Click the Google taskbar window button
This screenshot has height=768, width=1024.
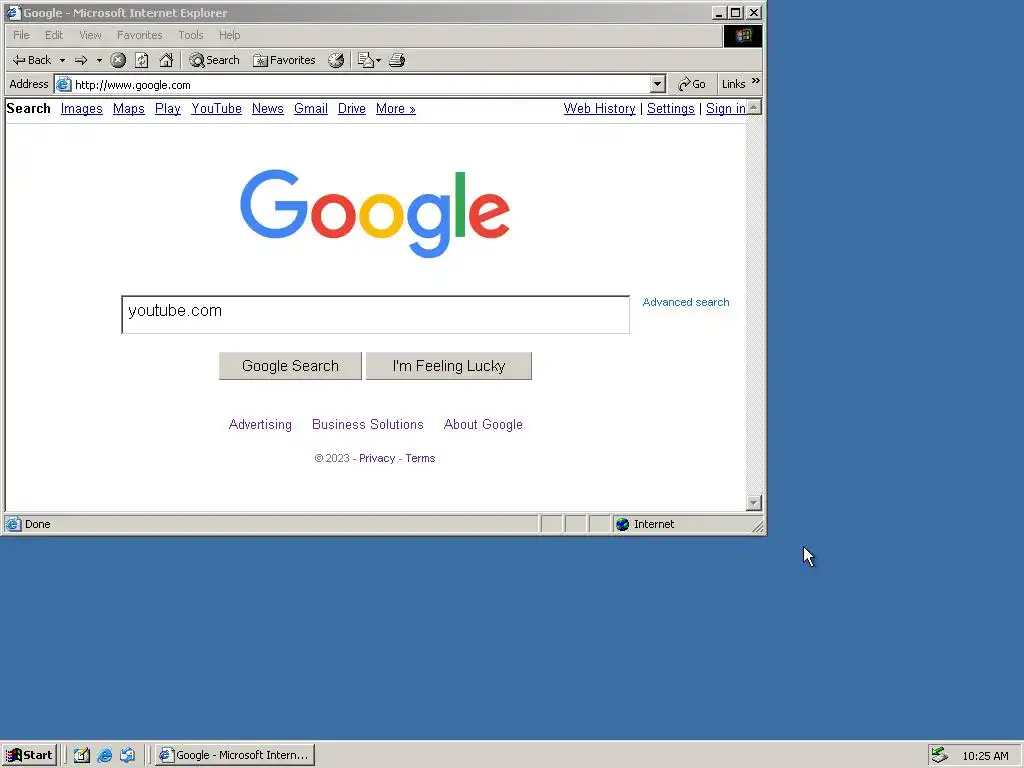(235, 755)
